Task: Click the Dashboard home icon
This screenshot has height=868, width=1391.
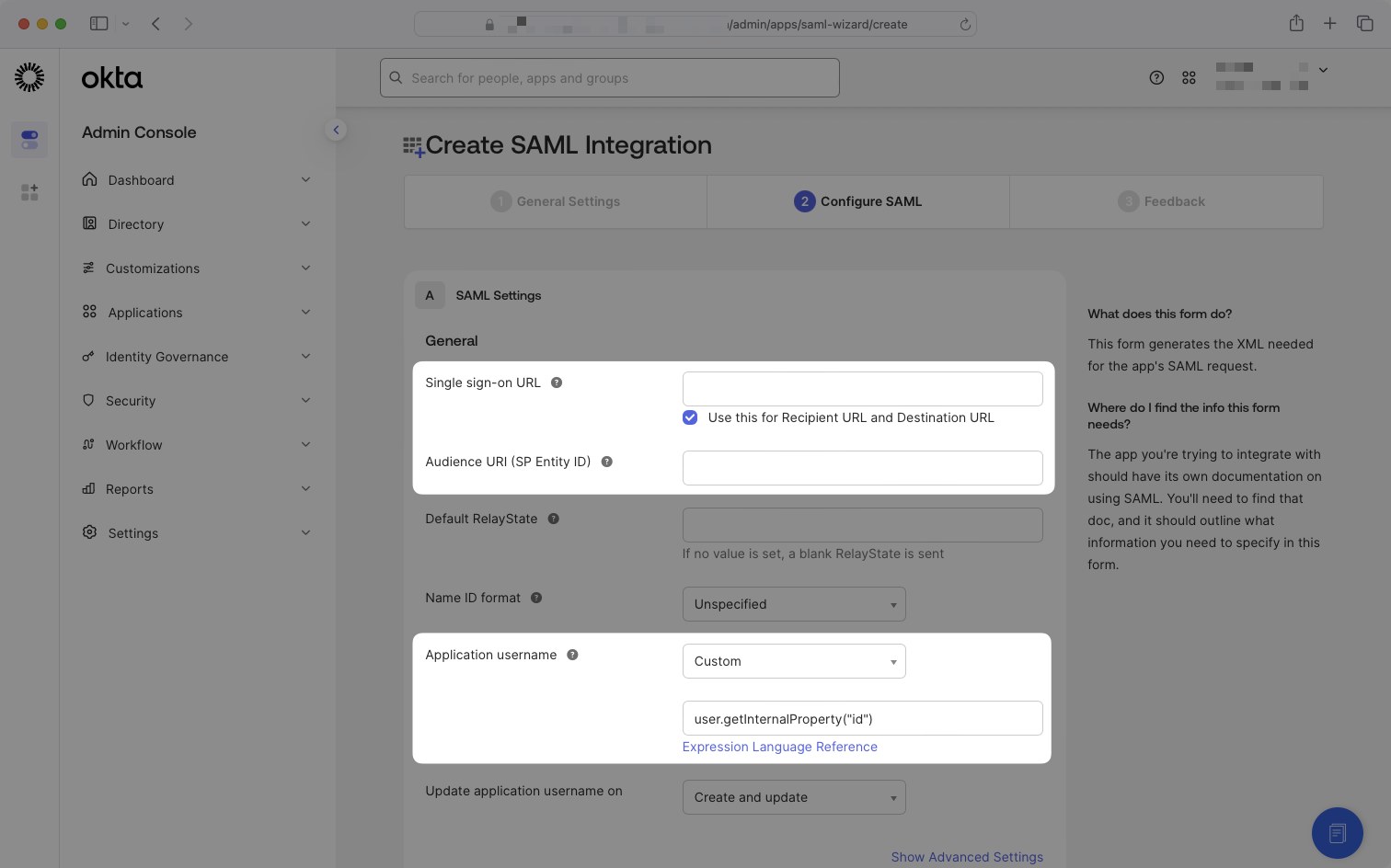Action: [x=89, y=179]
